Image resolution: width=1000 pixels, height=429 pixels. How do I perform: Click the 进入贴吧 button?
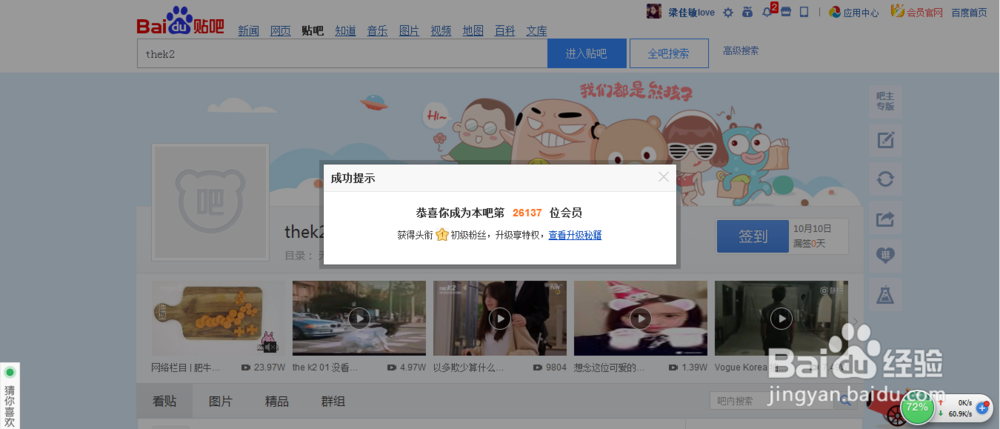point(586,54)
